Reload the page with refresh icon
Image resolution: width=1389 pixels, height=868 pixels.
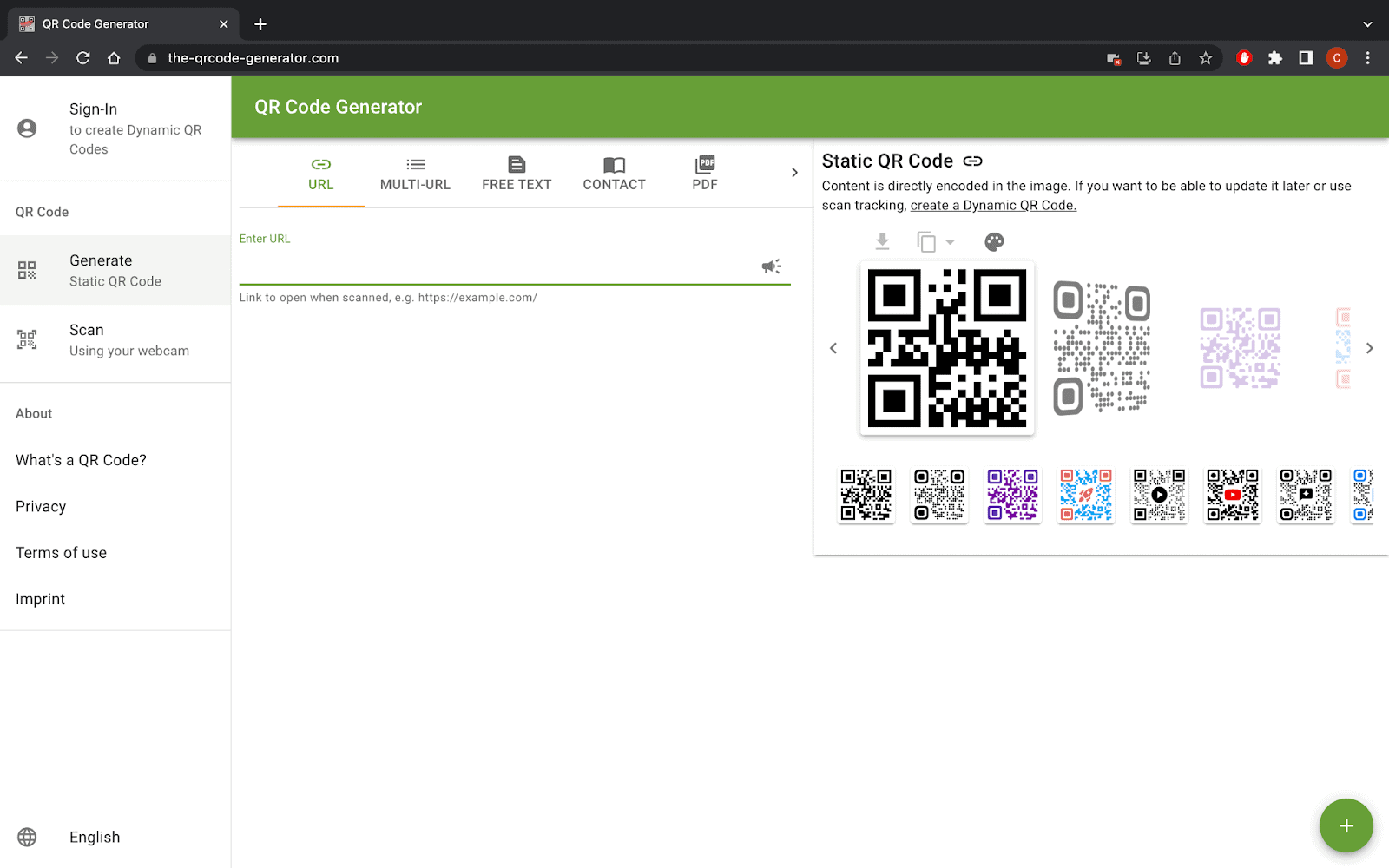[x=83, y=58]
